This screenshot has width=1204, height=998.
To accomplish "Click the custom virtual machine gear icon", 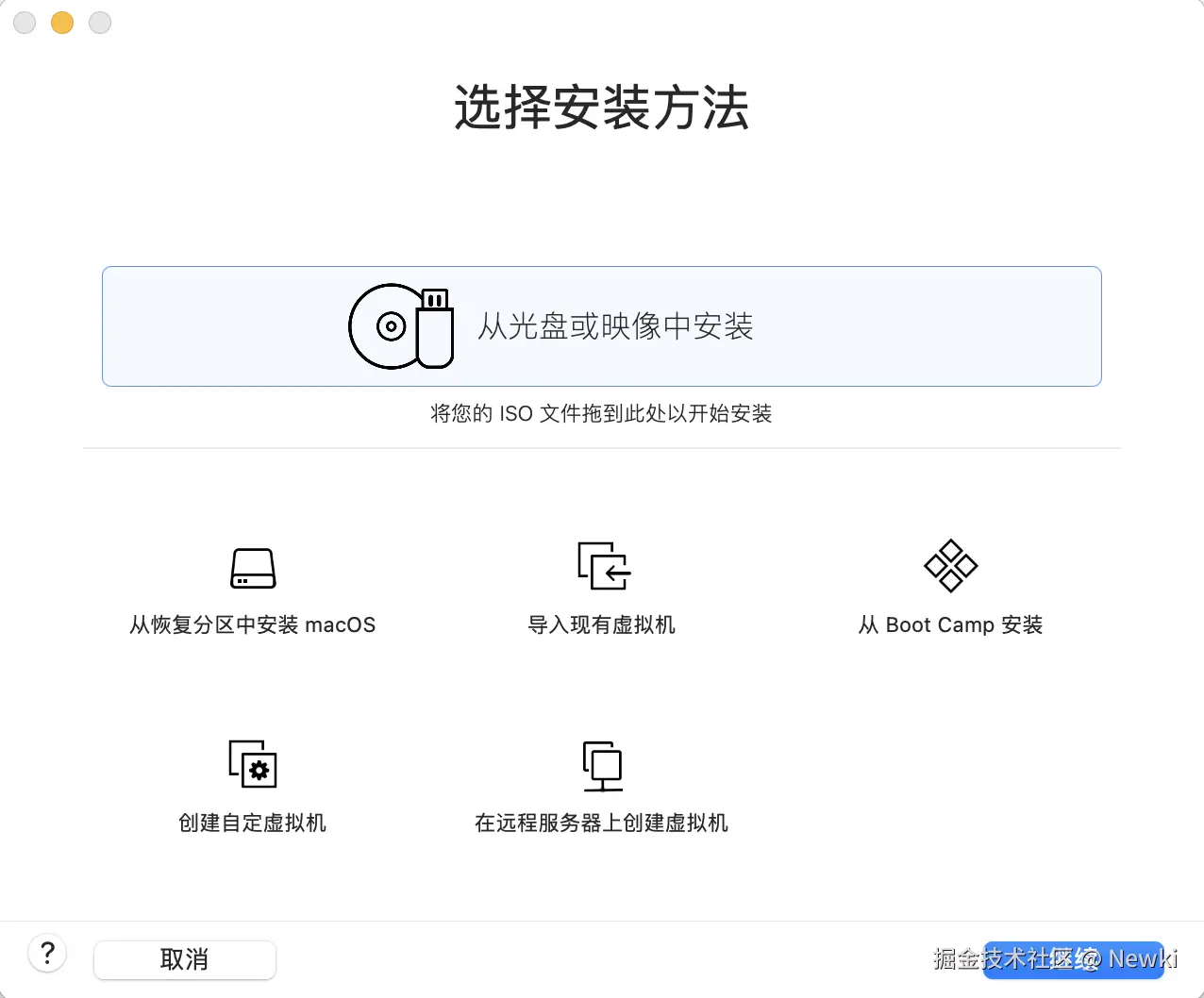I will point(253,763).
